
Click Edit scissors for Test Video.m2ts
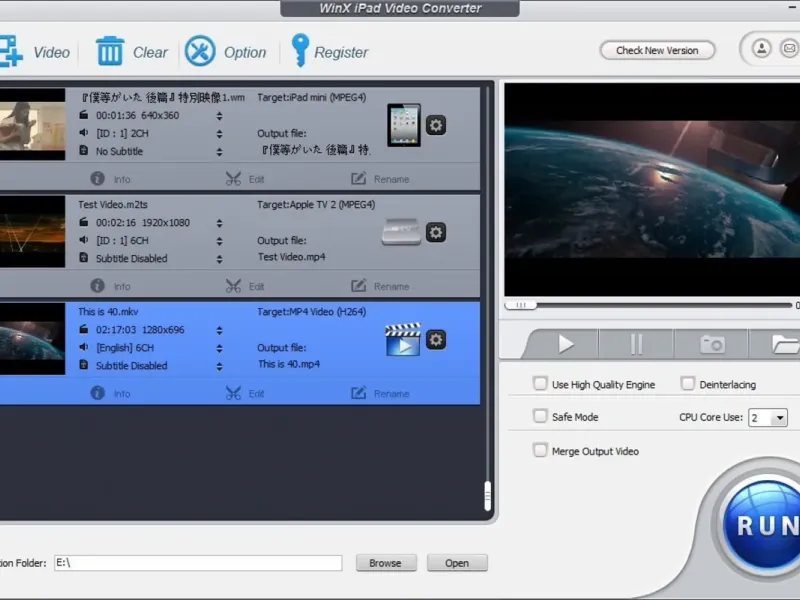233,286
